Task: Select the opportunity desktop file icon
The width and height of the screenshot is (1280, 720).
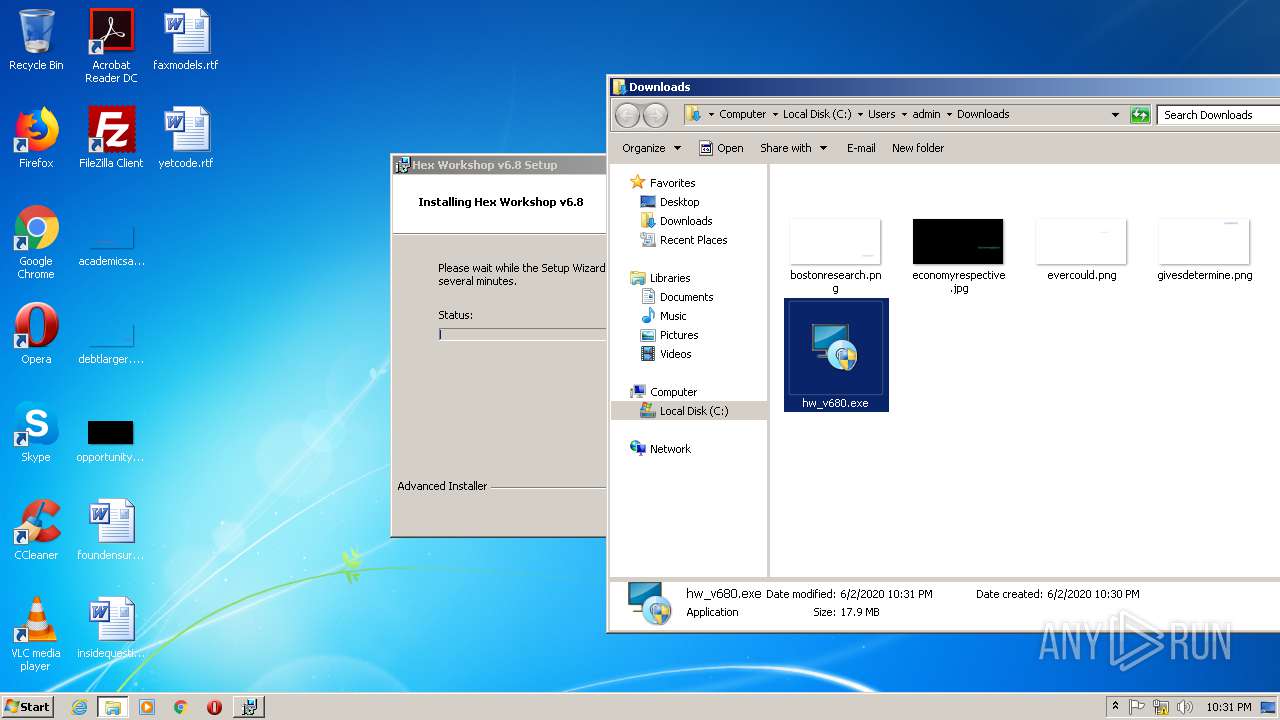Action: [111, 440]
